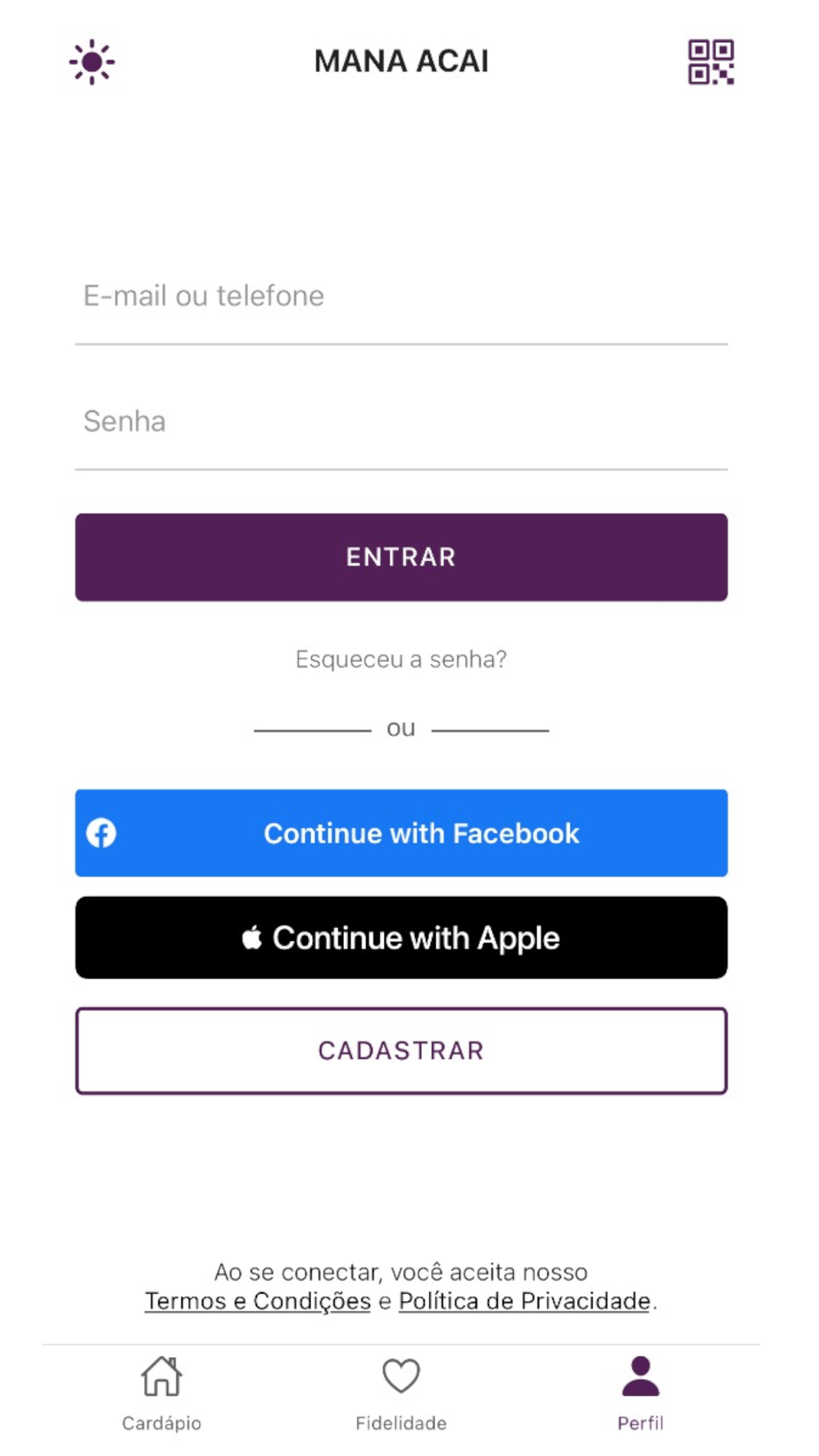
Task: Toggle the sun light/dark theme icon
Action: tap(92, 61)
